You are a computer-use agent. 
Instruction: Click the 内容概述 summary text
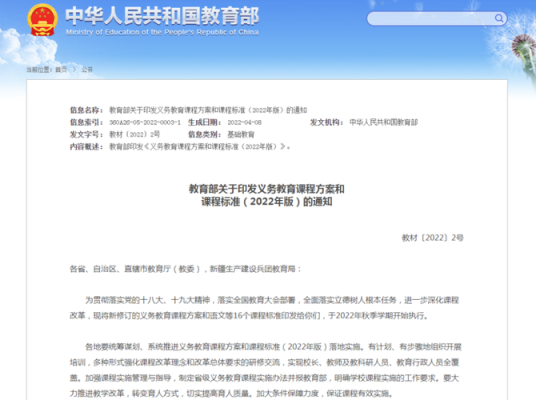click(x=200, y=147)
